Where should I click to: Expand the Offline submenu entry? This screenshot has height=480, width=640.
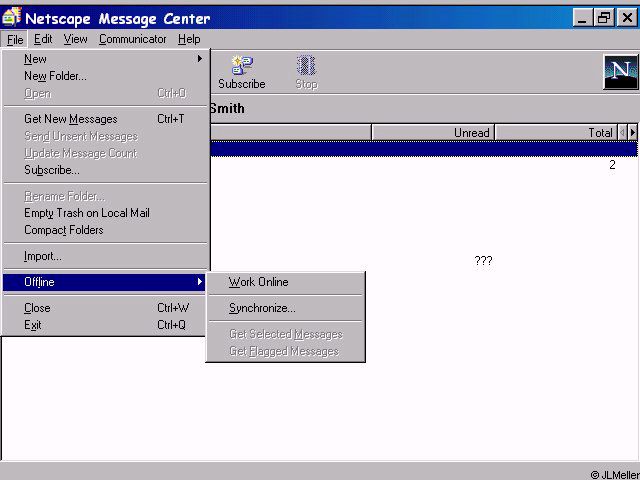(104, 282)
